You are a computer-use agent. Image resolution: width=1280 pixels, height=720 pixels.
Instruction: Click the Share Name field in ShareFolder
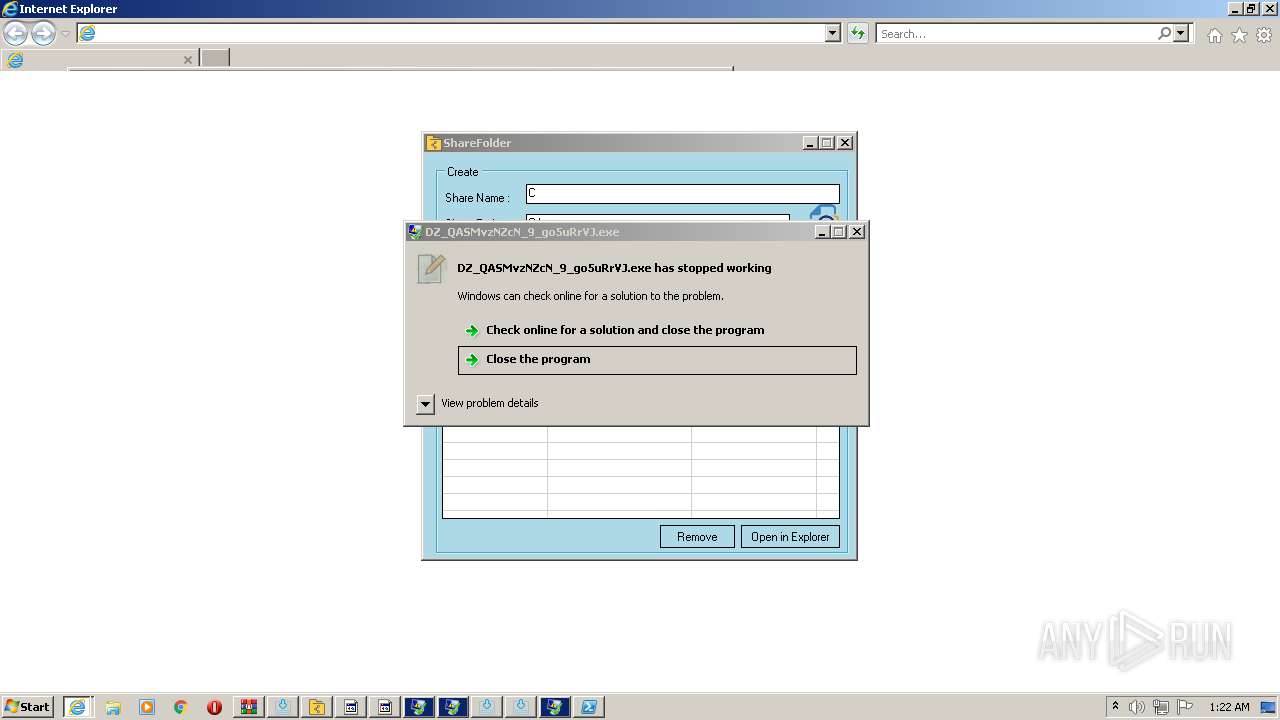pos(682,194)
